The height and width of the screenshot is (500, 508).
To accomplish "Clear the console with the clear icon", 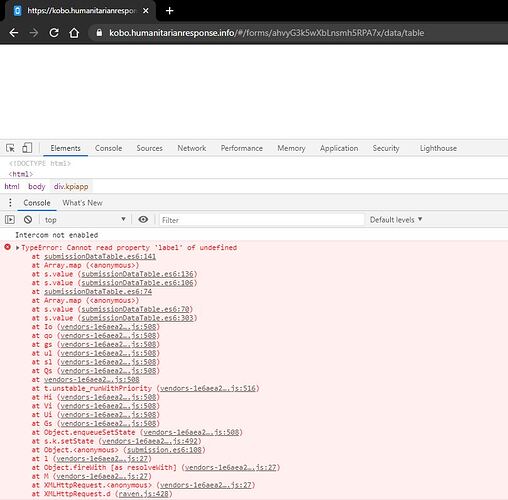I will pyautogui.click(x=28, y=219).
